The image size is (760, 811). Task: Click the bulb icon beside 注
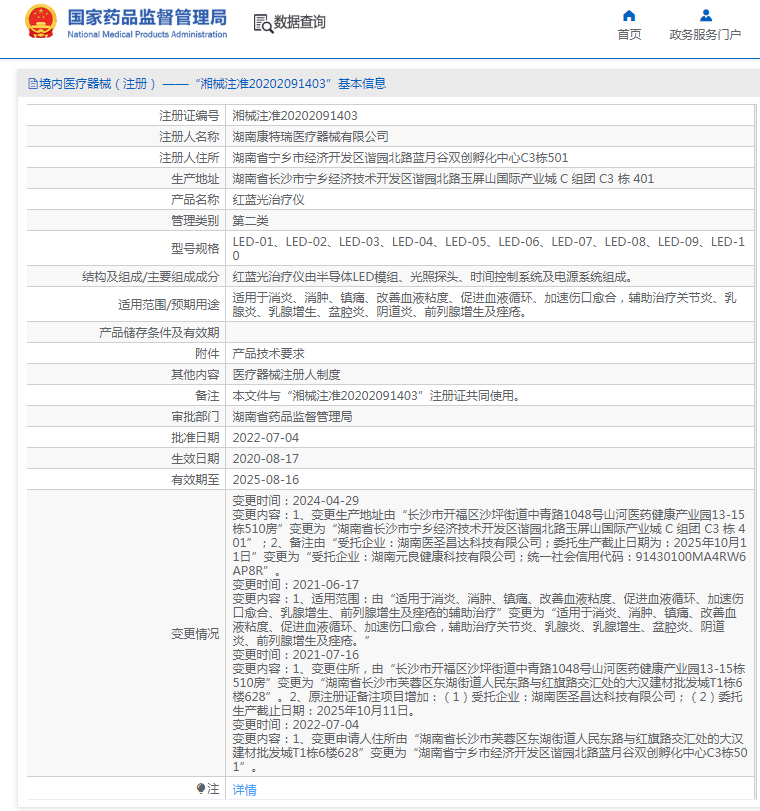201,788
